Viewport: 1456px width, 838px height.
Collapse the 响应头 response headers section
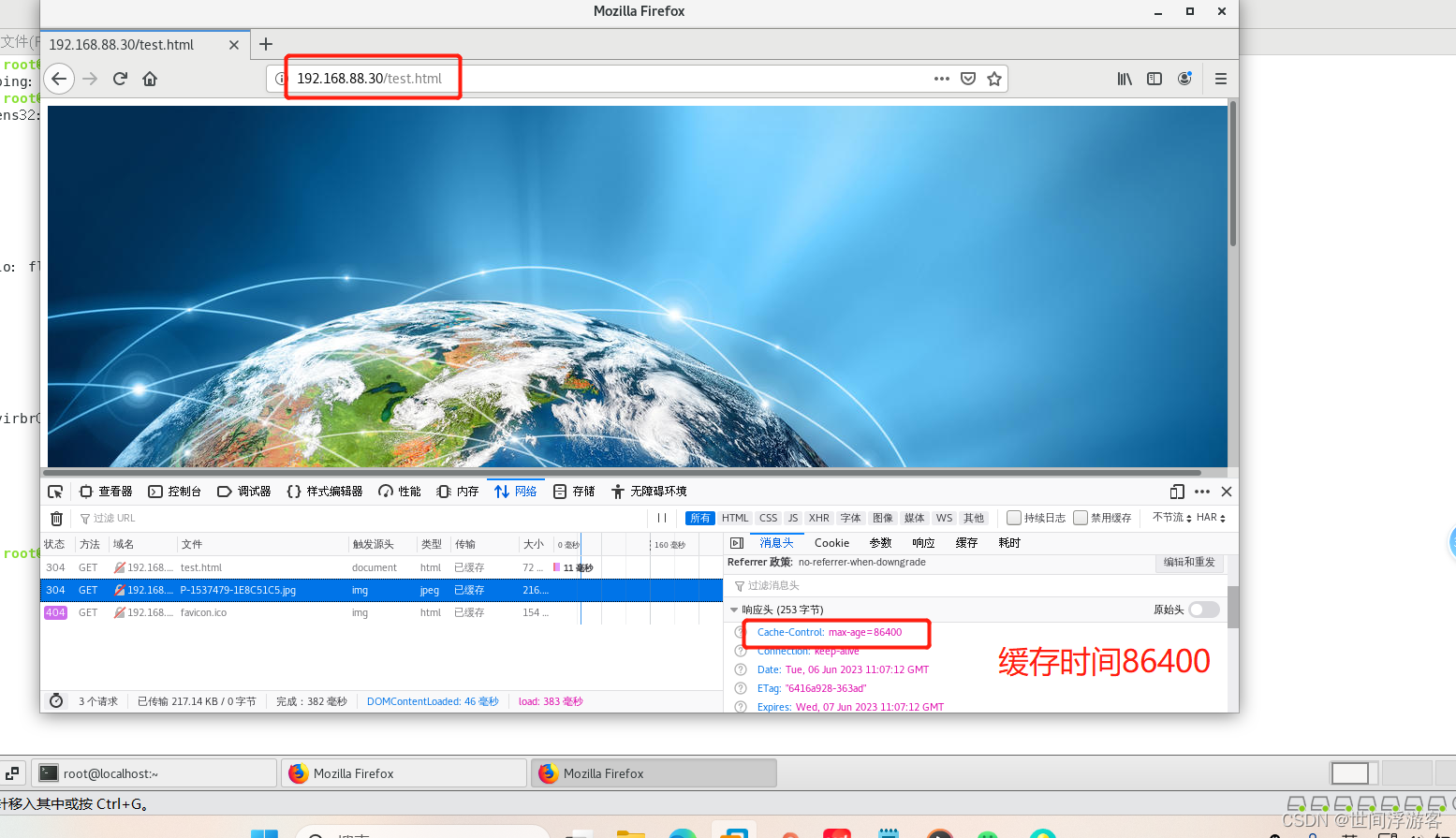[734, 610]
